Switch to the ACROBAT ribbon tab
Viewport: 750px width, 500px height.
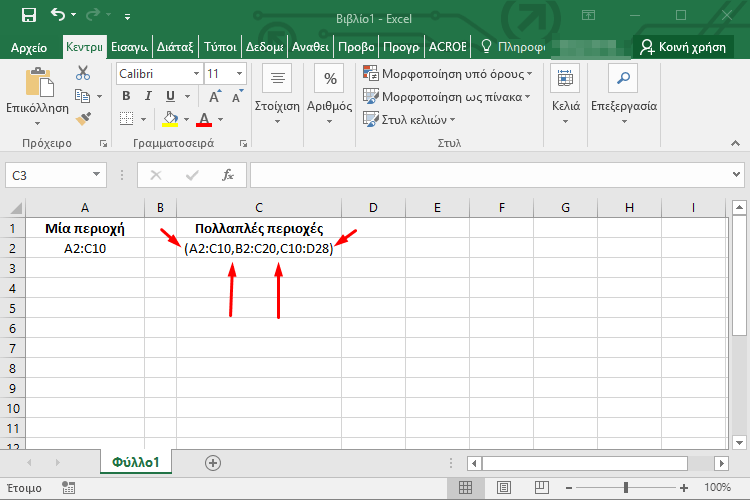coord(447,47)
